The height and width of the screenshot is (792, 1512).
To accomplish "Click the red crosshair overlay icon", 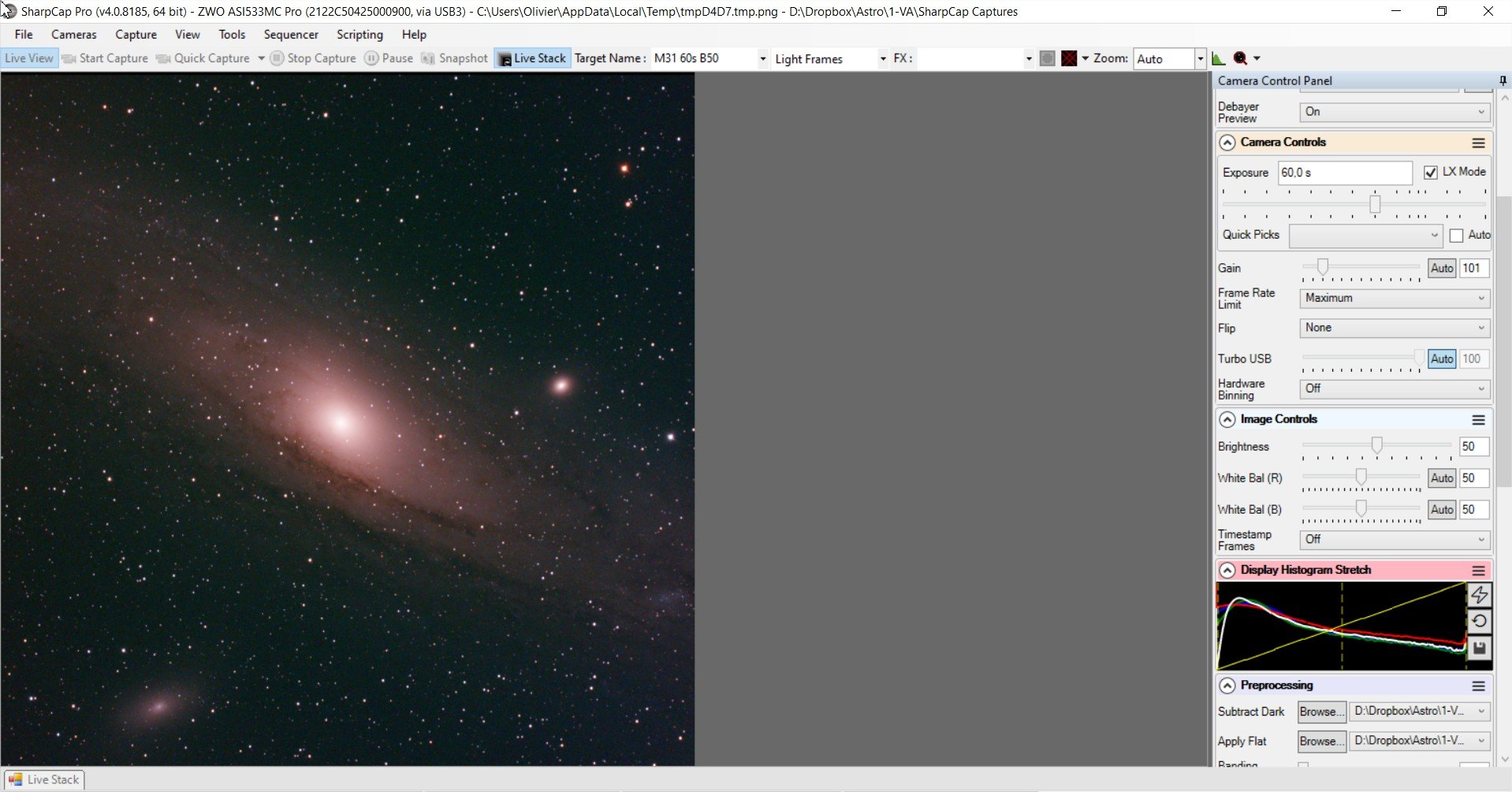I will pos(1069,58).
